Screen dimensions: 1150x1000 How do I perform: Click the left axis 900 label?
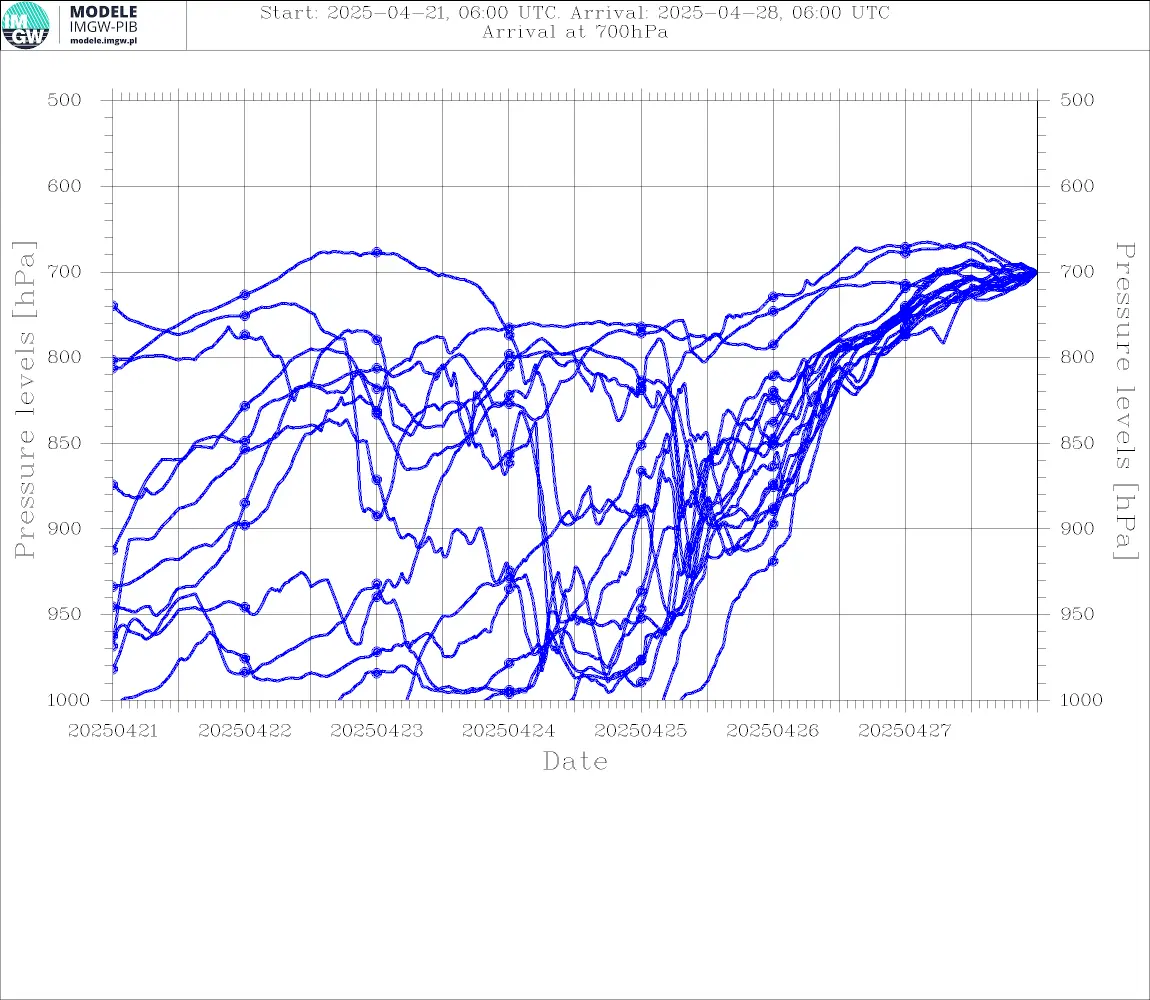pos(65,528)
